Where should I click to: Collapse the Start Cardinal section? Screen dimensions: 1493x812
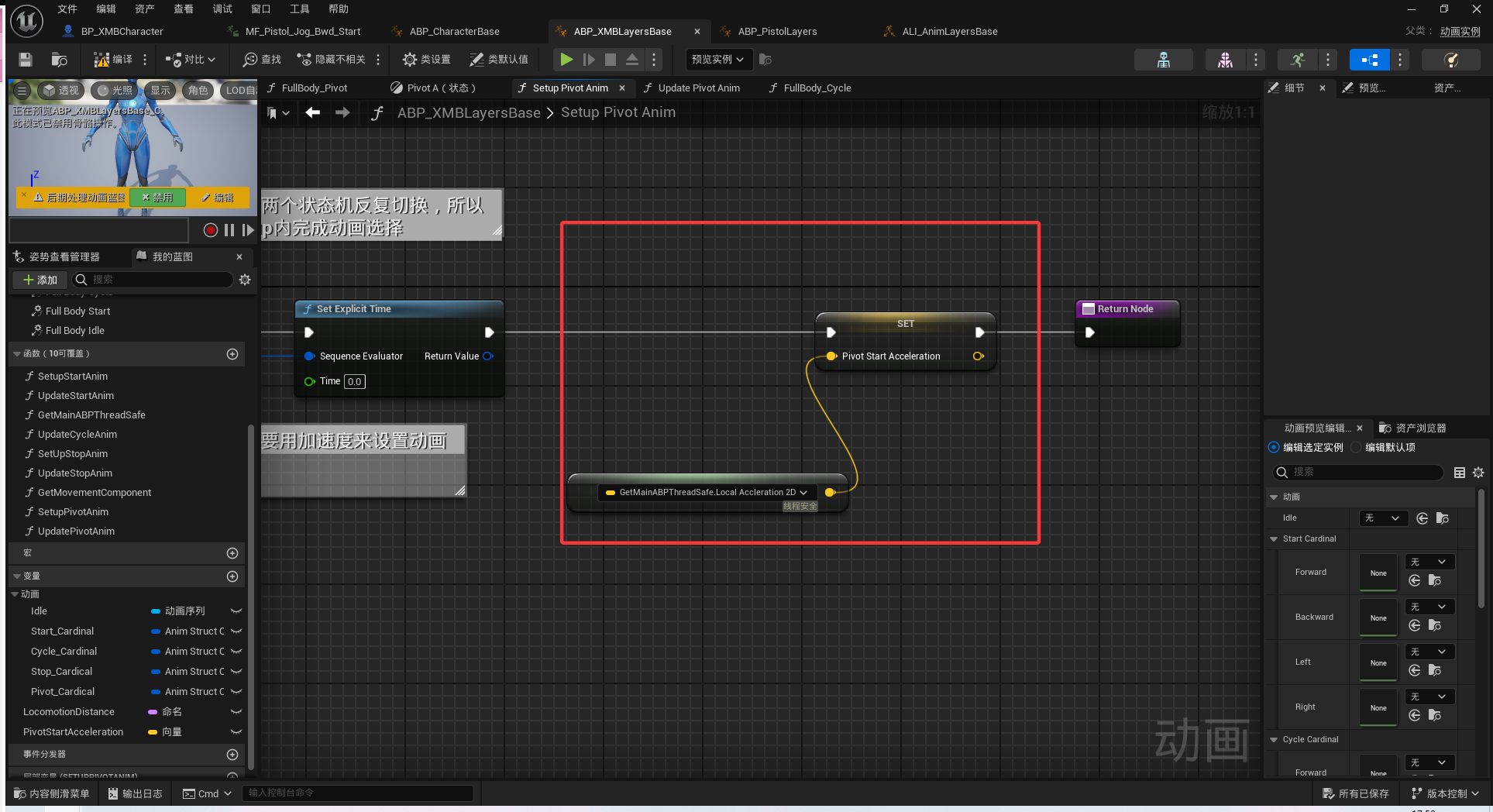pos(1274,539)
